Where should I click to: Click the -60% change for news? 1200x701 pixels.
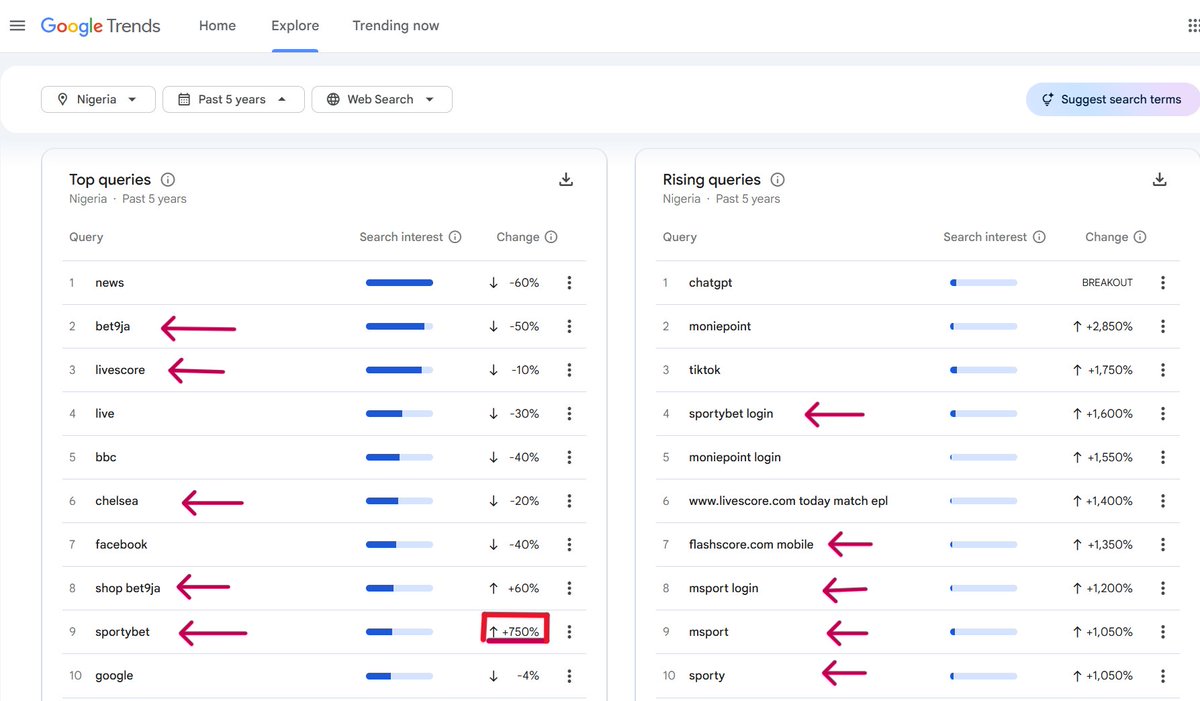pyautogui.click(x=514, y=283)
